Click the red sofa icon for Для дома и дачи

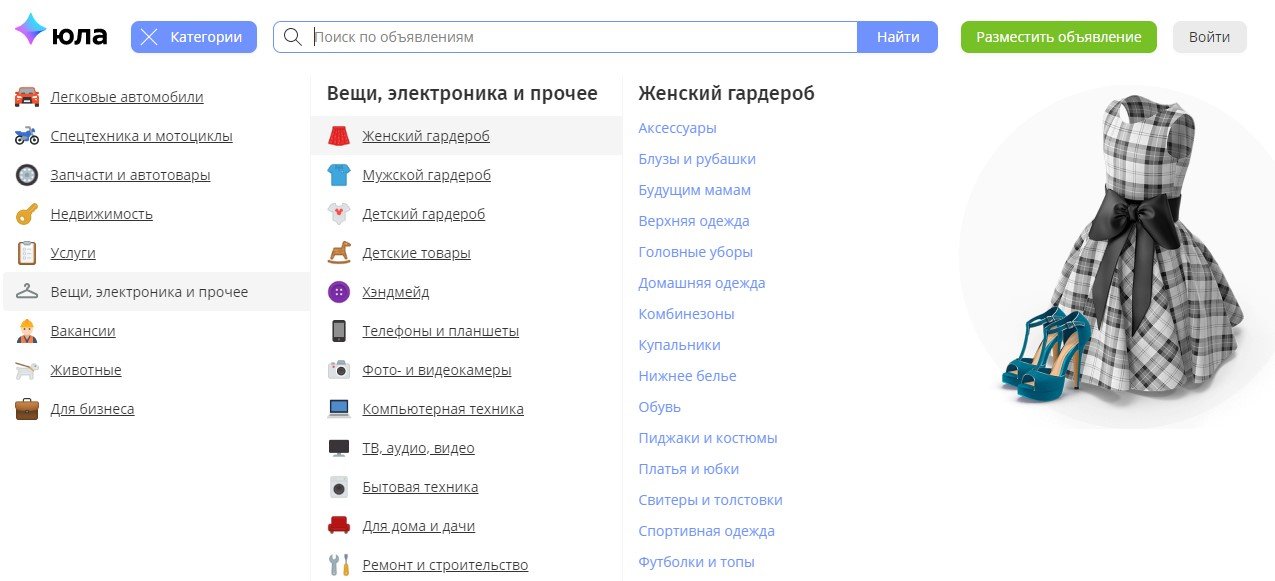pyautogui.click(x=339, y=526)
